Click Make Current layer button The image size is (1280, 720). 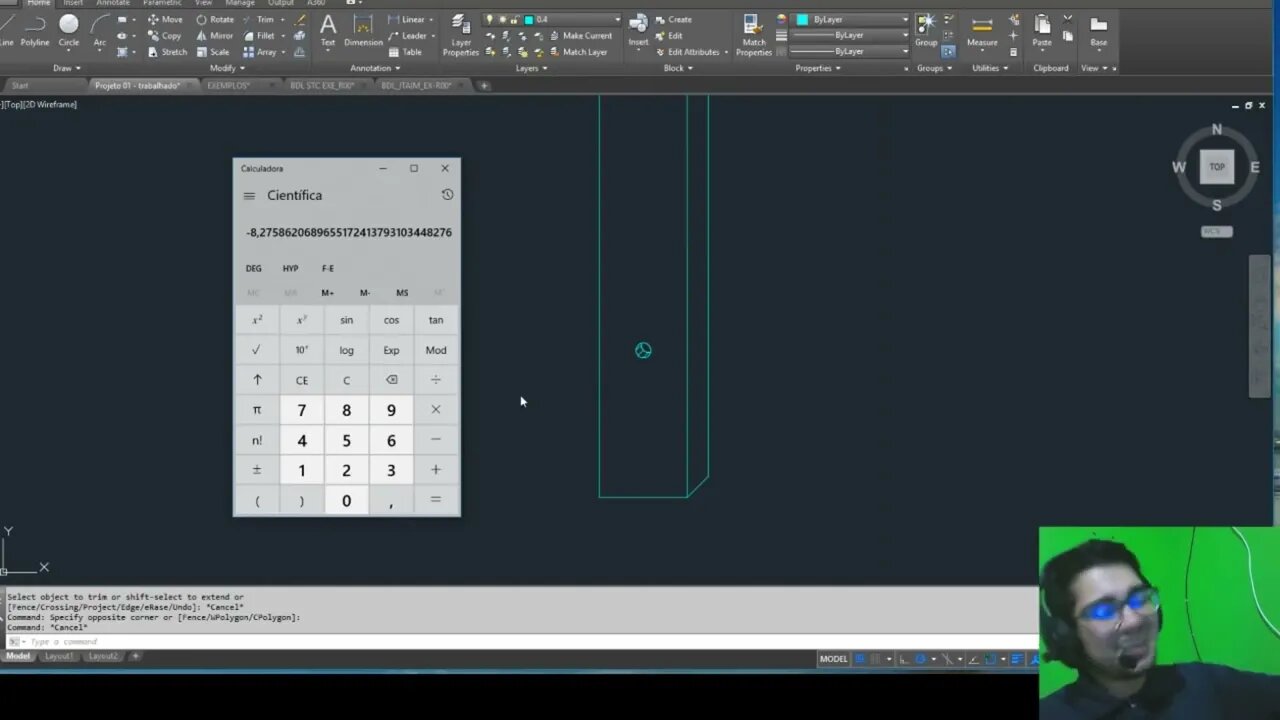coord(581,36)
